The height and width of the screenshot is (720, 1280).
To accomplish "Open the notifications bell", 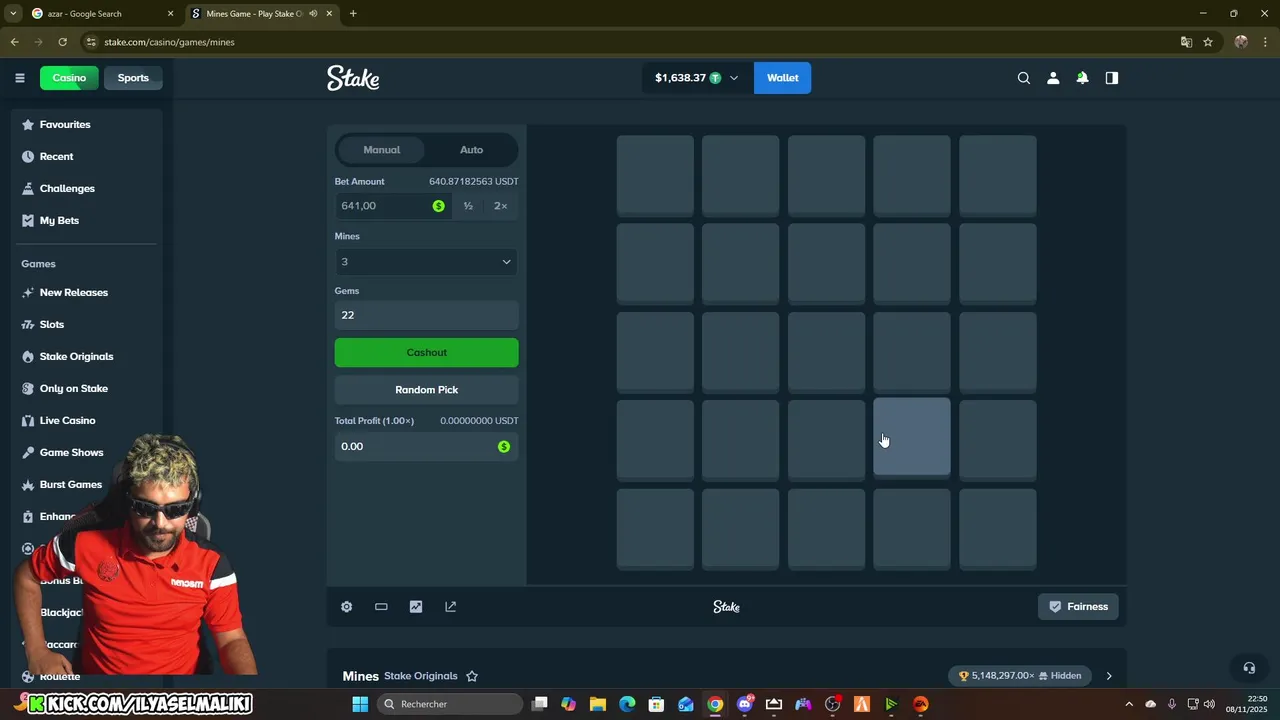I will point(1082,78).
